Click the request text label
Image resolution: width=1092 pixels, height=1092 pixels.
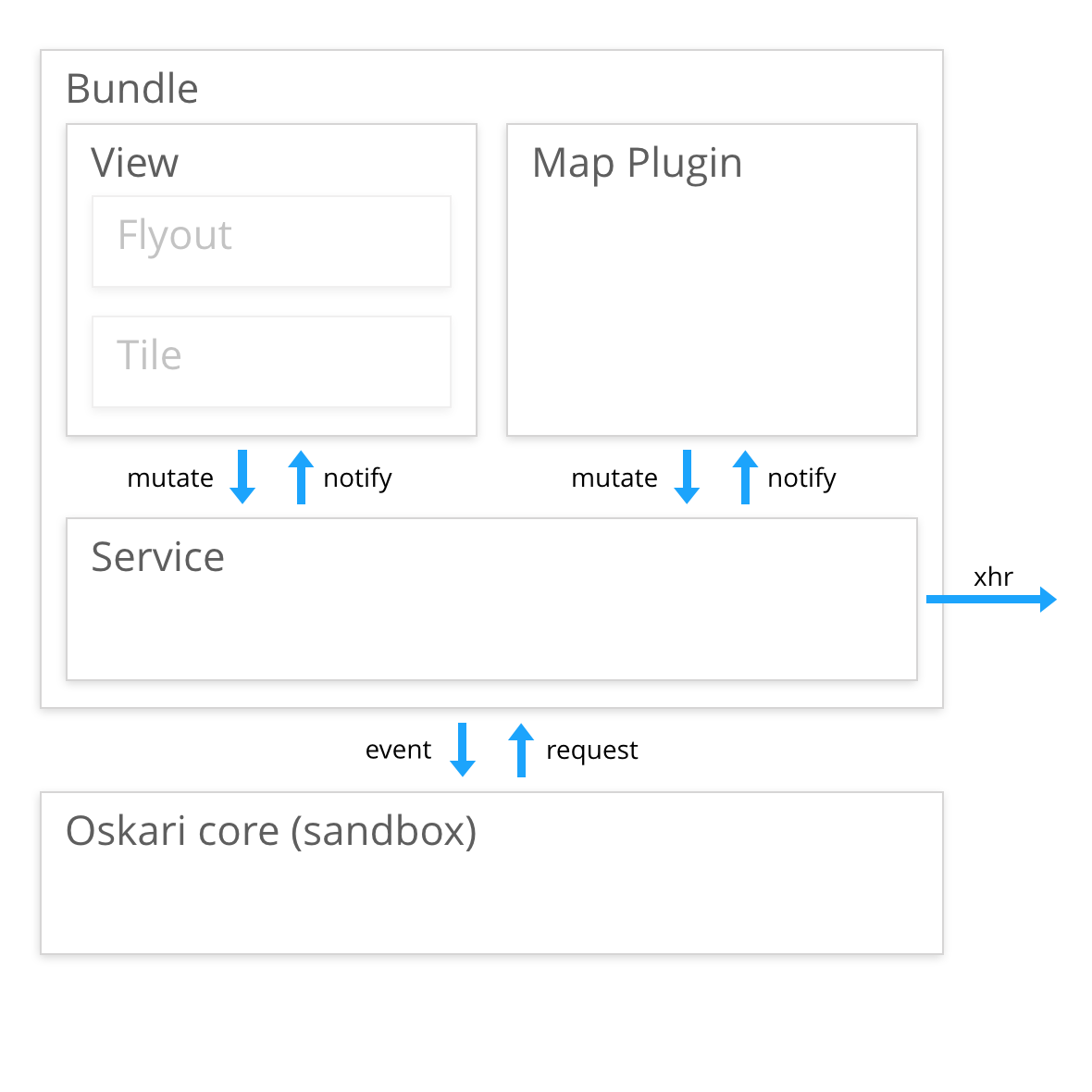click(591, 751)
